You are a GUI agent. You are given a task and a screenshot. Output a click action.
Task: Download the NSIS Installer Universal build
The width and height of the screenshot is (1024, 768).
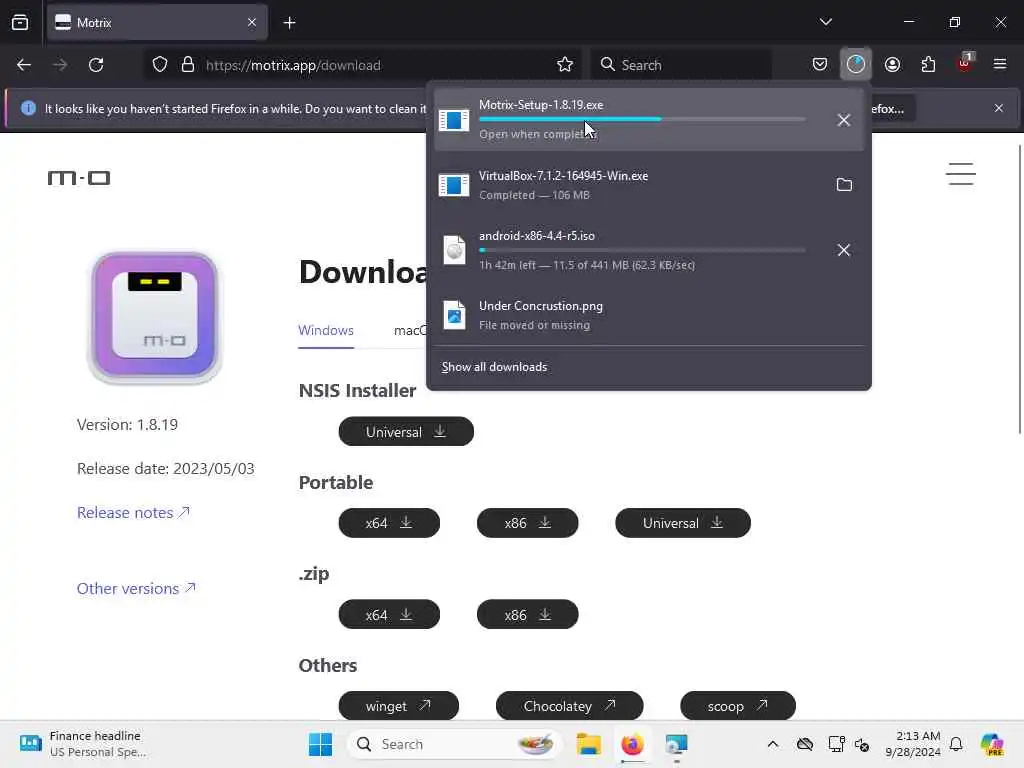(x=406, y=432)
